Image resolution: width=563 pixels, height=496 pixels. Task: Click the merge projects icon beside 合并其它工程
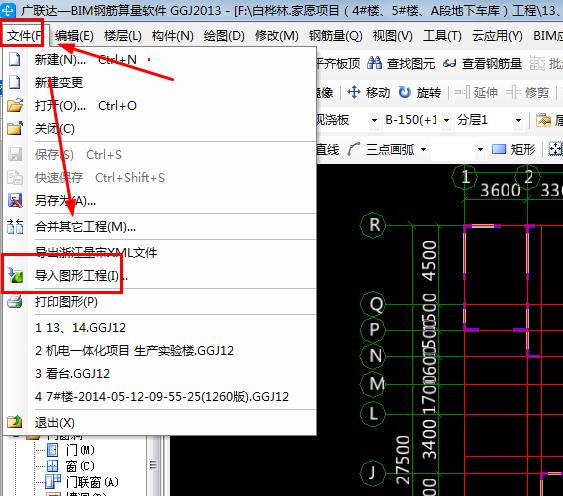click(15, 226)
